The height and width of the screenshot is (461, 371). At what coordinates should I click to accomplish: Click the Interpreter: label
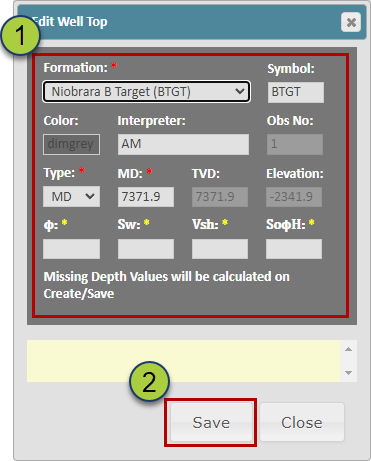pyautogui.click(x=151, y=121)
